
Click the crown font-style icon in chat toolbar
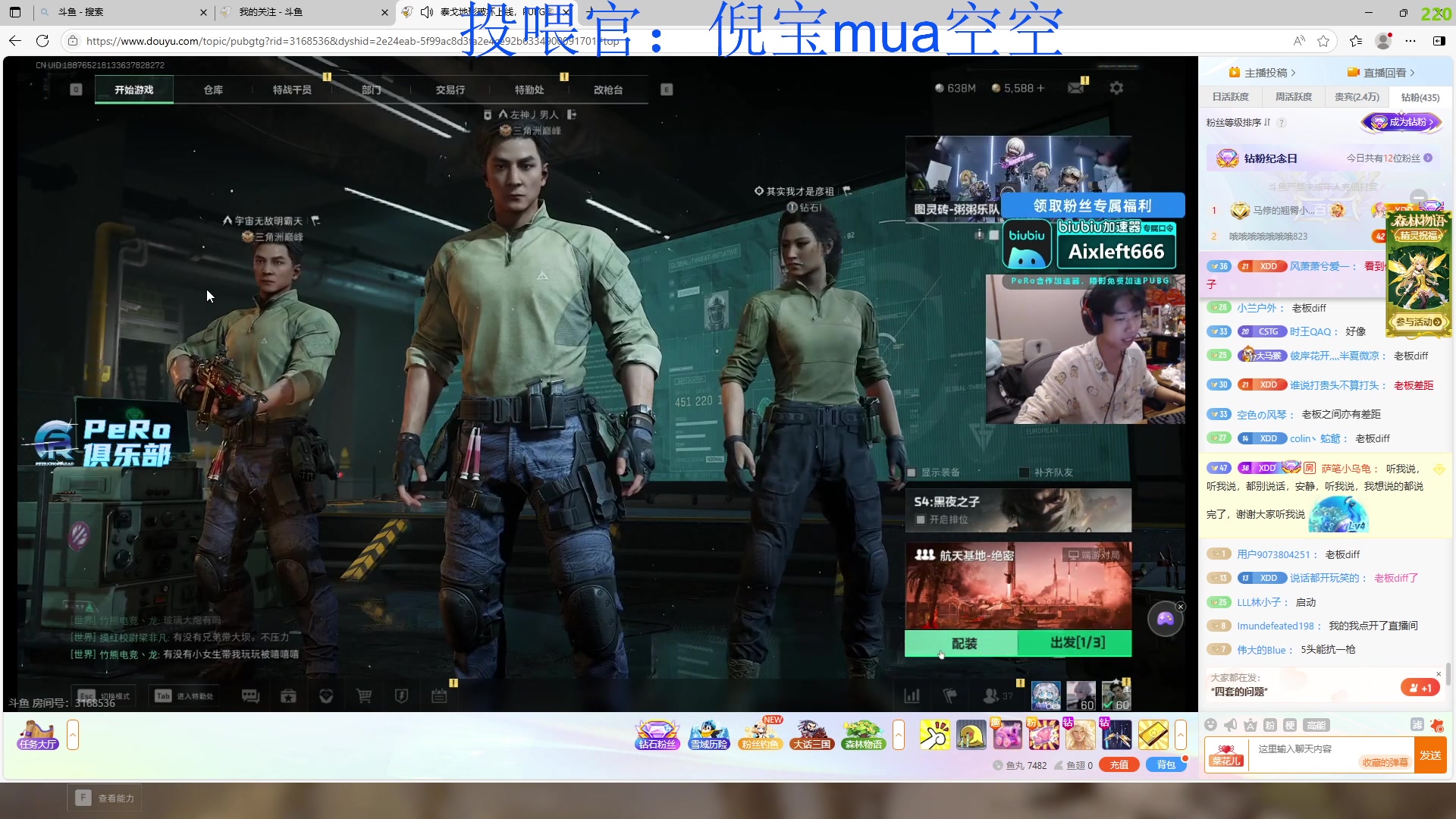pyautogui.click(x=1250, y=725)
